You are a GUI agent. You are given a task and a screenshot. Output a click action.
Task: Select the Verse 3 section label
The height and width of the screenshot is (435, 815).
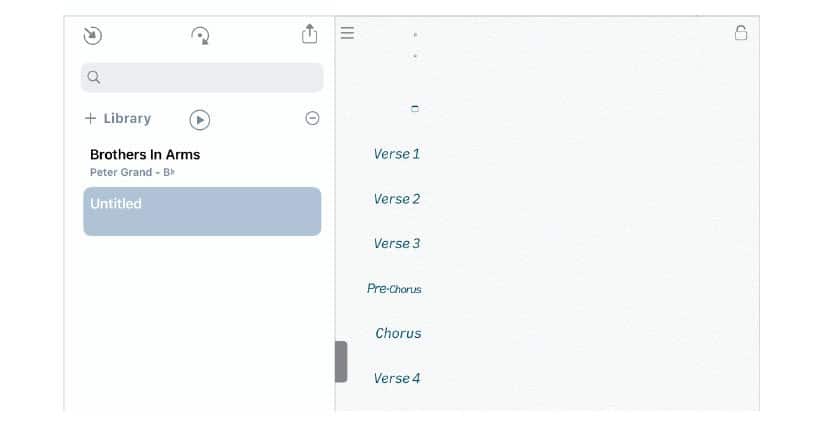pyautogui.click(x=397, y=243)
